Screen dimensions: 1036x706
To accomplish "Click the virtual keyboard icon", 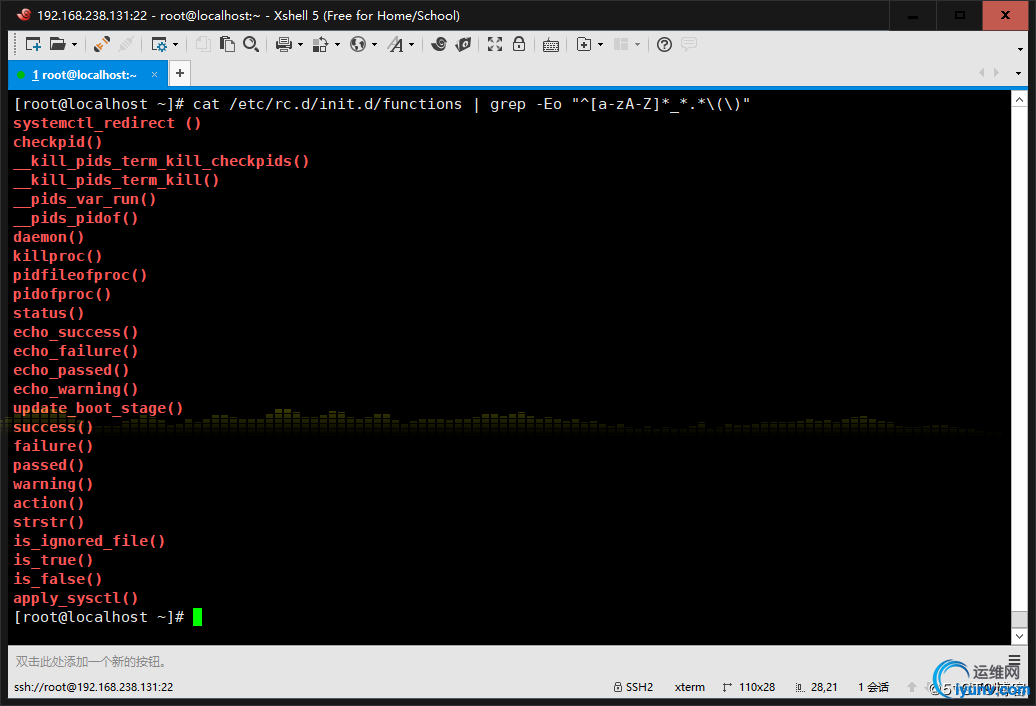I will [550, 45].
